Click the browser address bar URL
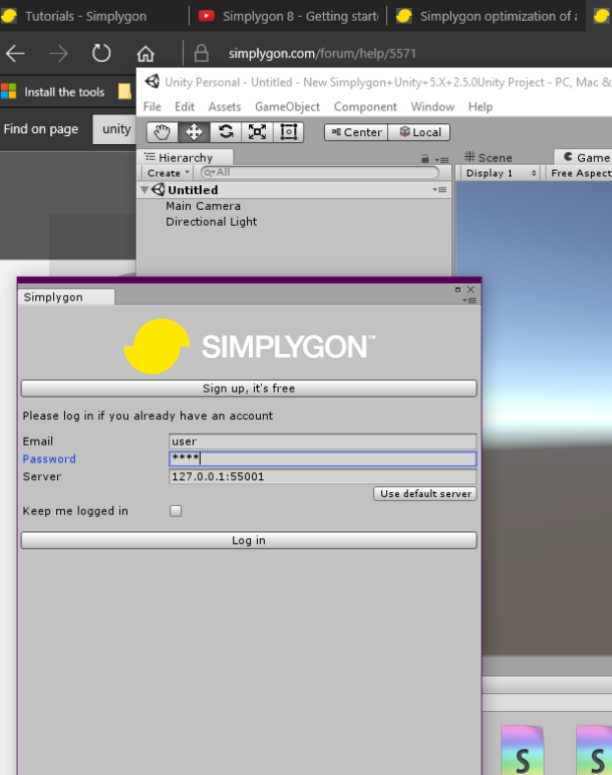The width and height of the screenshot is (612, 775). tap(322, 53)
